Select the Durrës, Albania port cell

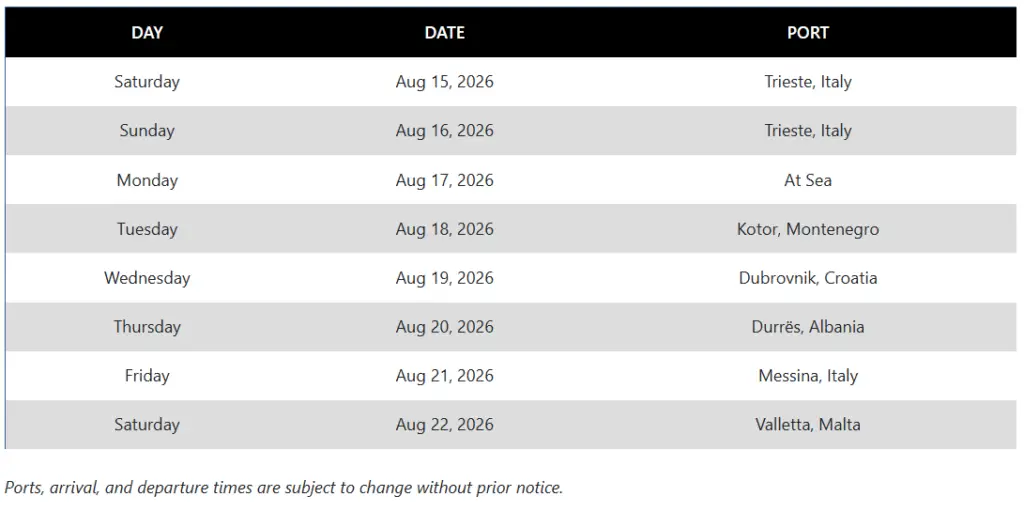(808, 327)
